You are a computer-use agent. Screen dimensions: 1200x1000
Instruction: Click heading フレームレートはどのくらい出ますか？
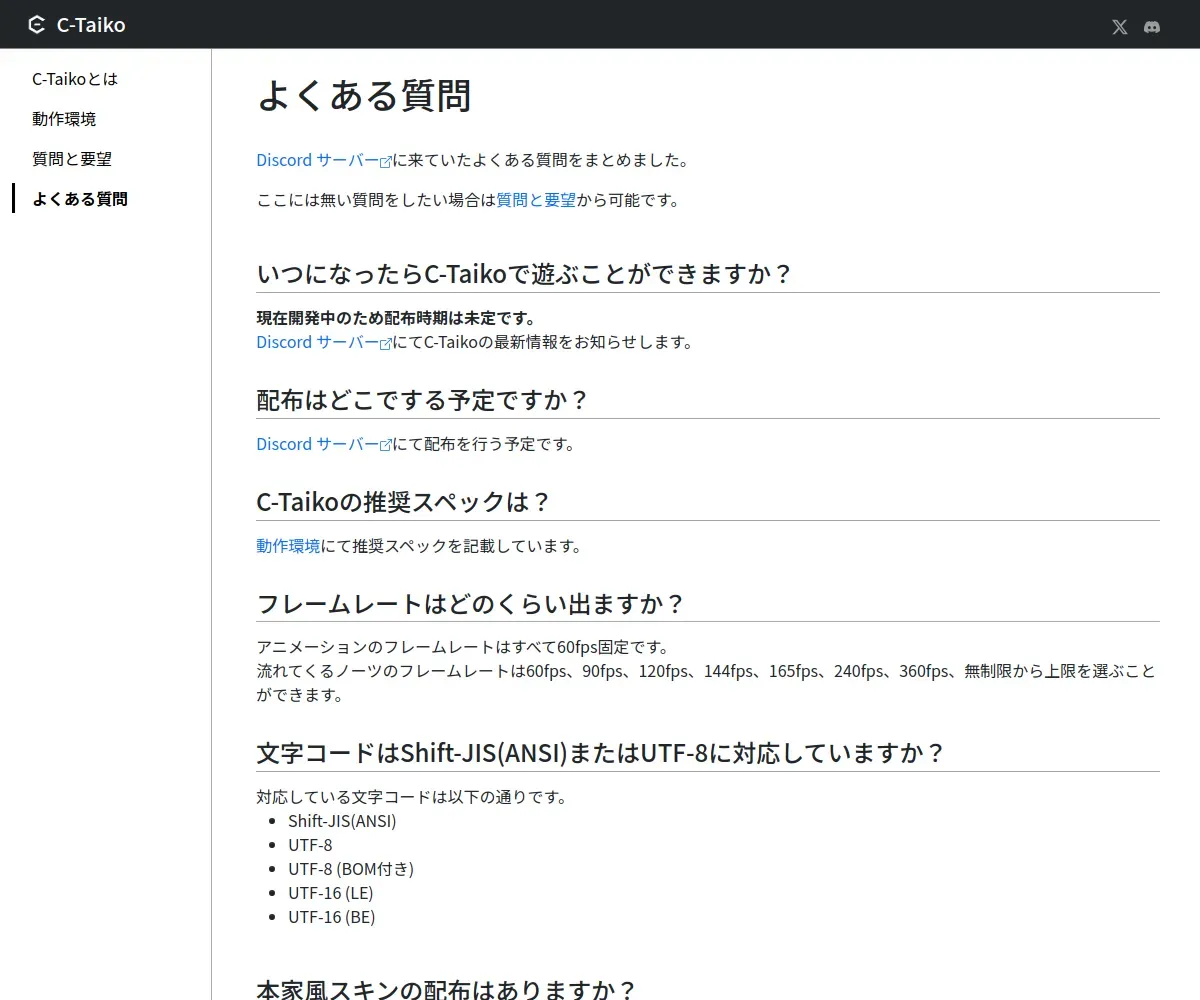[x=472, y=604]
